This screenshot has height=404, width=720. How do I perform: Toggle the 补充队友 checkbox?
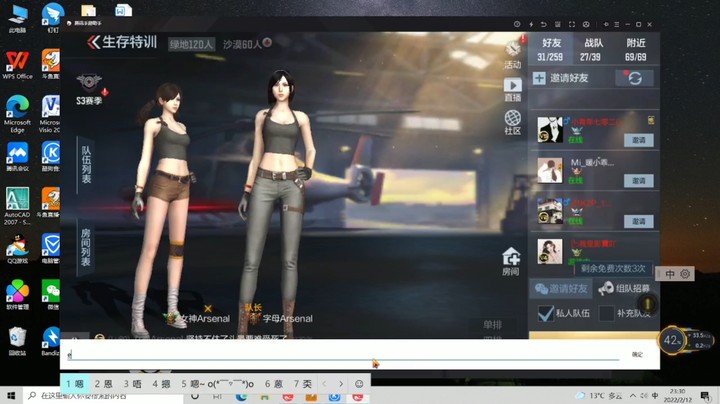(606, 313)
